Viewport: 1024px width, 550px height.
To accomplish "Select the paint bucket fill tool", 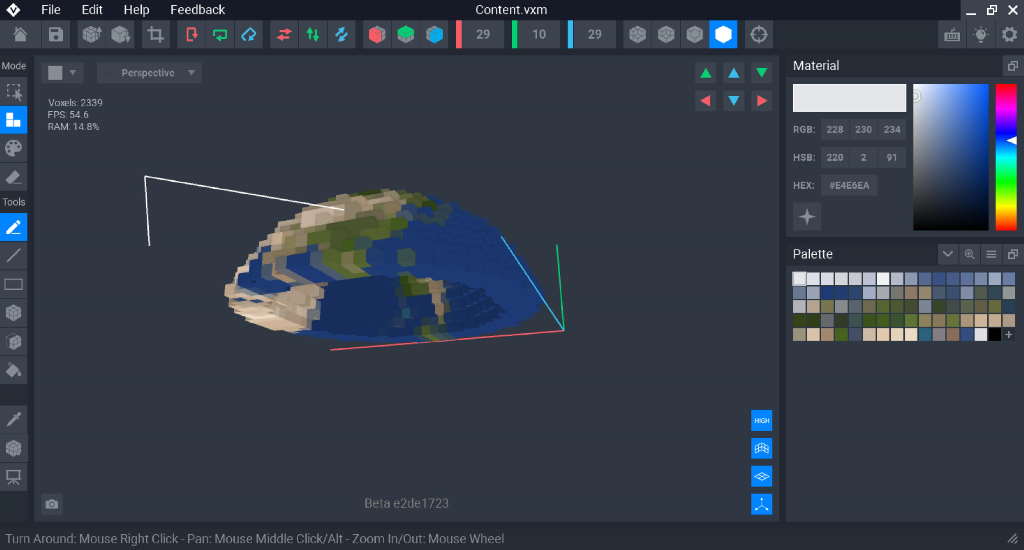I will tap(13, 370).
